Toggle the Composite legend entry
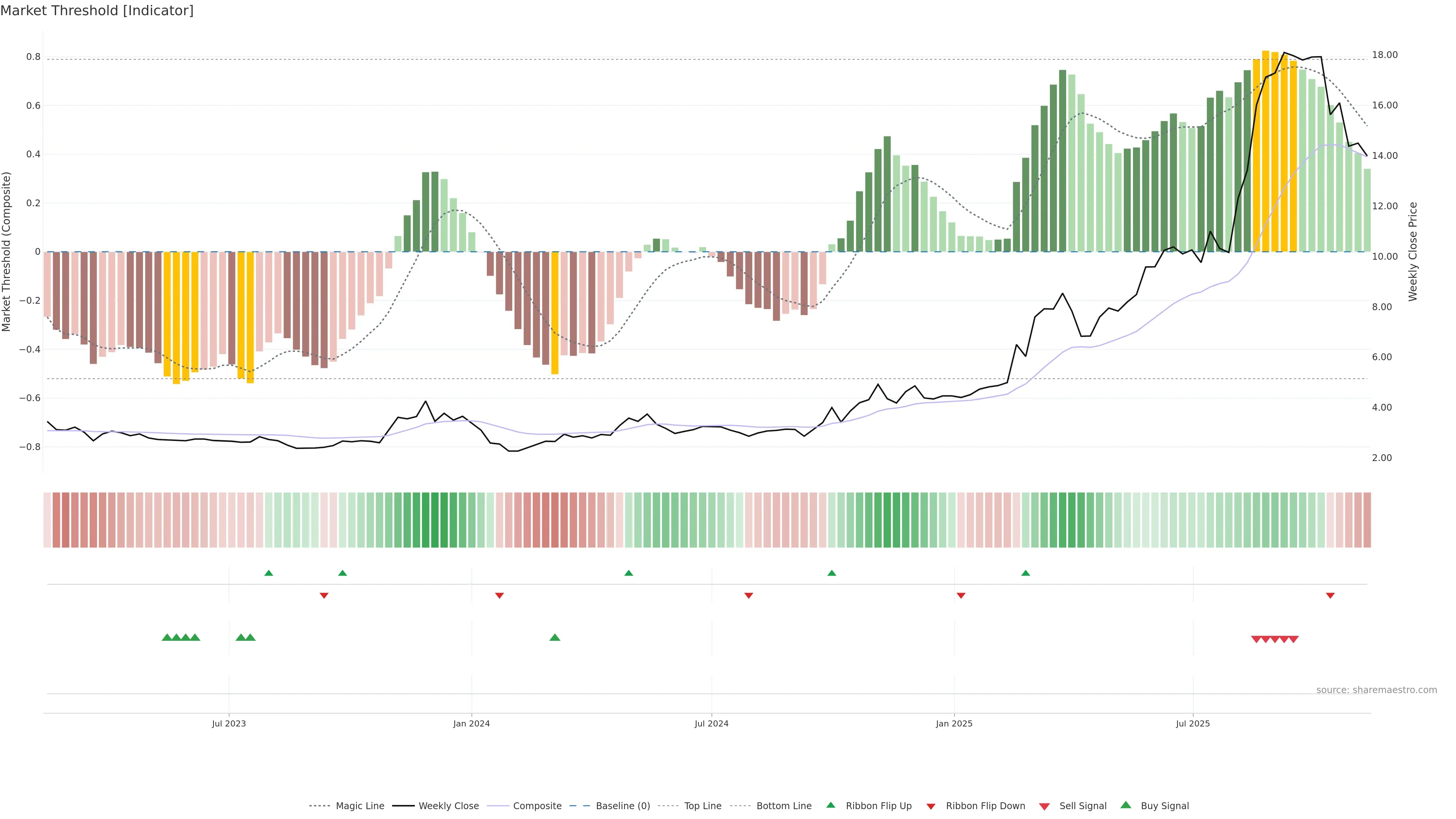The width and height of the screenshot is (1456, 819). point(537,806)
